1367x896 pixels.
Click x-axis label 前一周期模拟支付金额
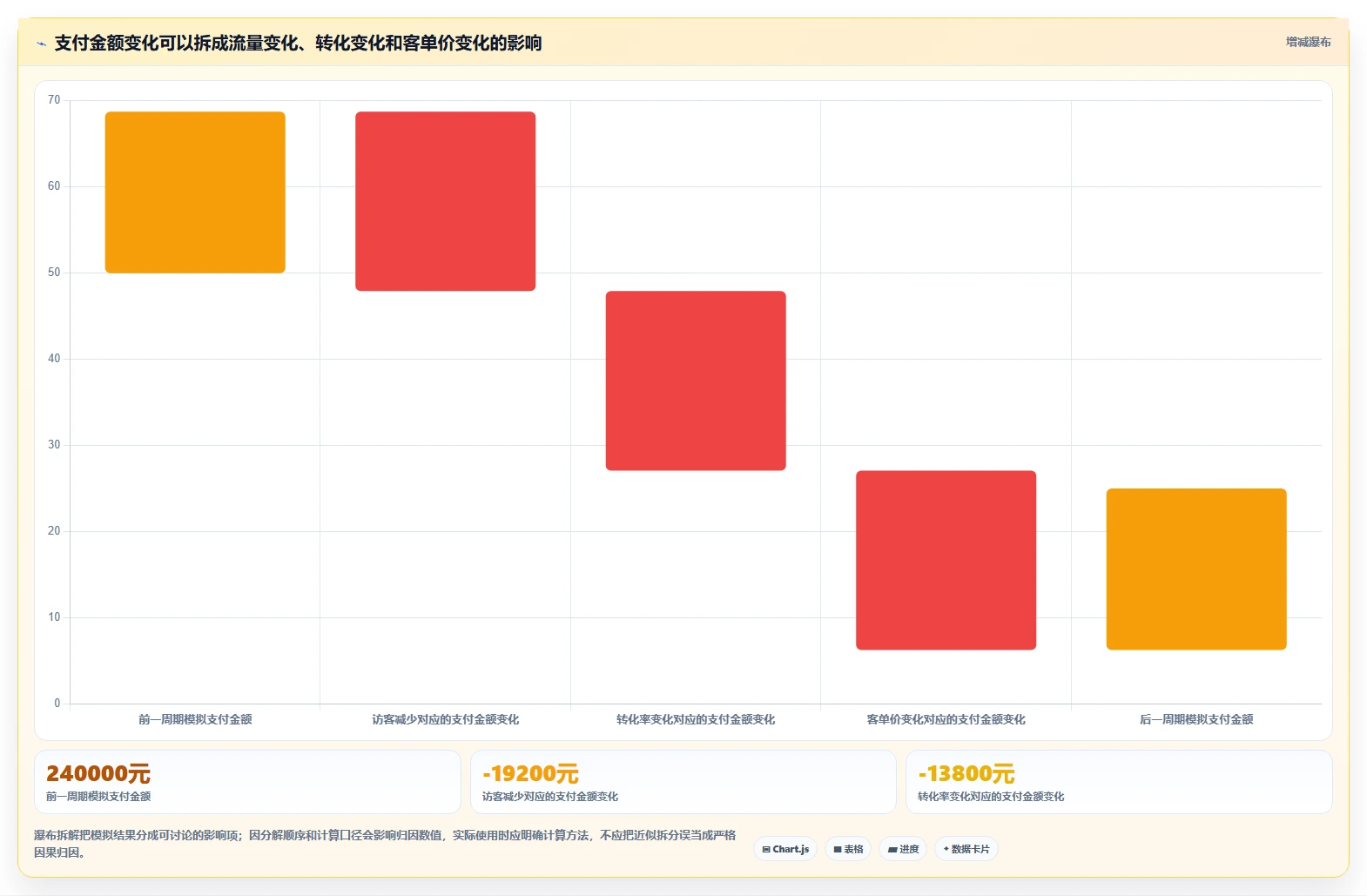point(195,719)
